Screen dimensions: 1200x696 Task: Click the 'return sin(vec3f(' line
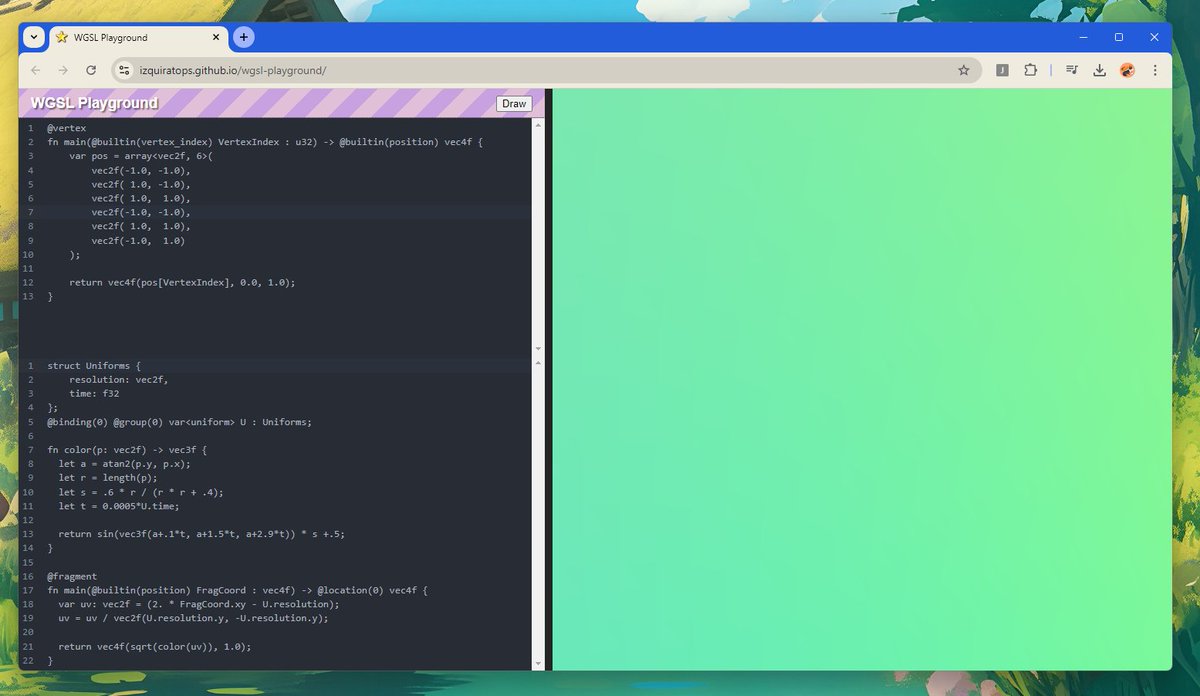(201, 534)
